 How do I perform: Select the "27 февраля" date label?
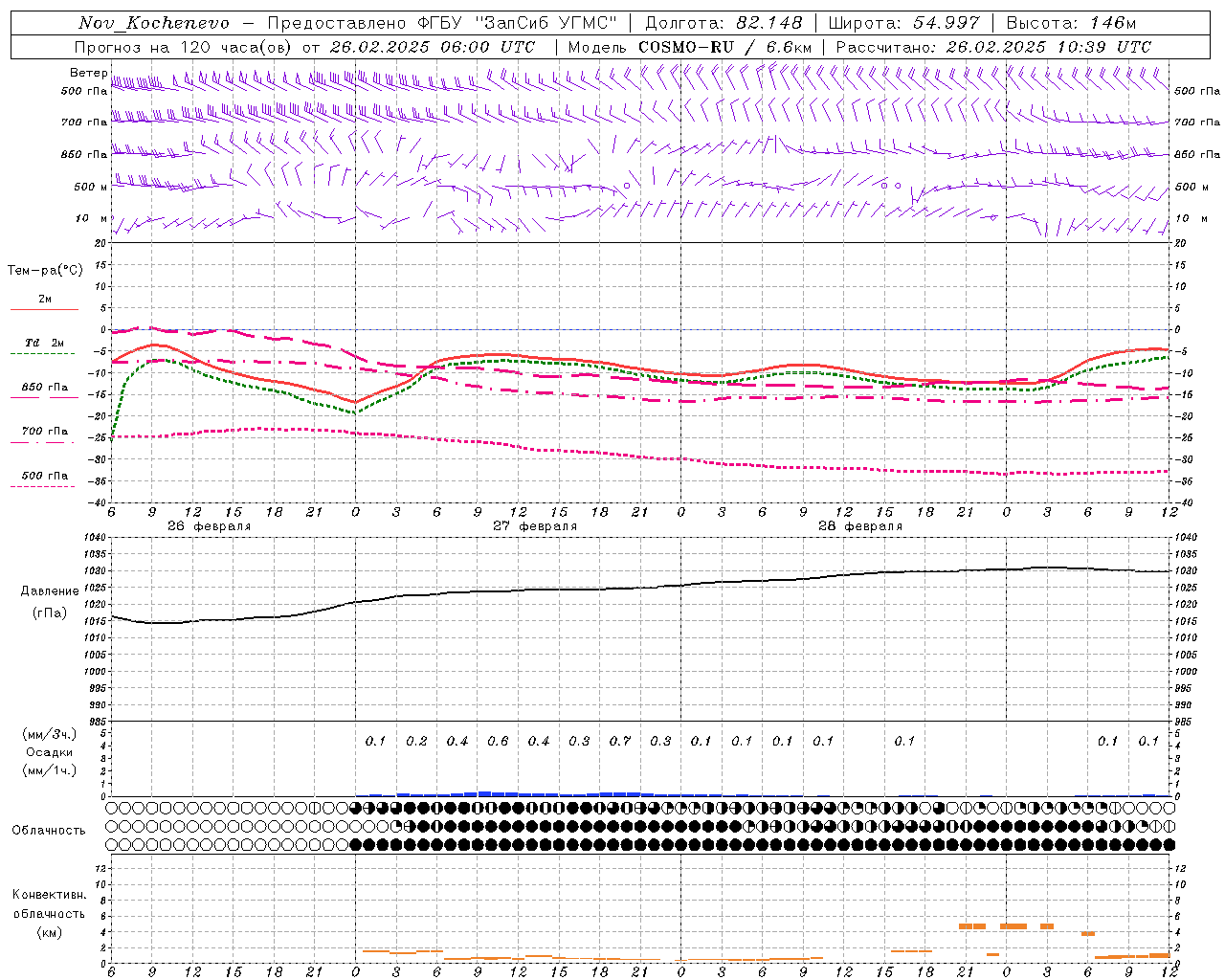[x=534, y=526]
